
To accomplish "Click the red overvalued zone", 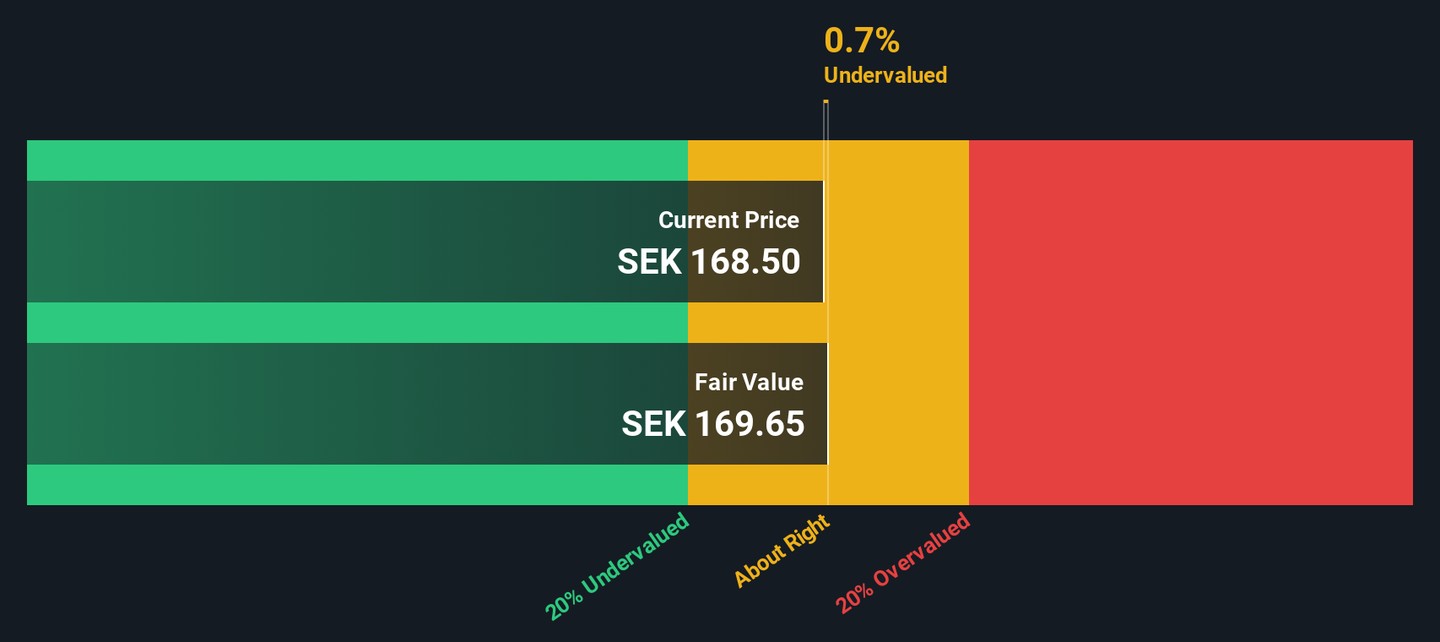I will point(1191,322).
